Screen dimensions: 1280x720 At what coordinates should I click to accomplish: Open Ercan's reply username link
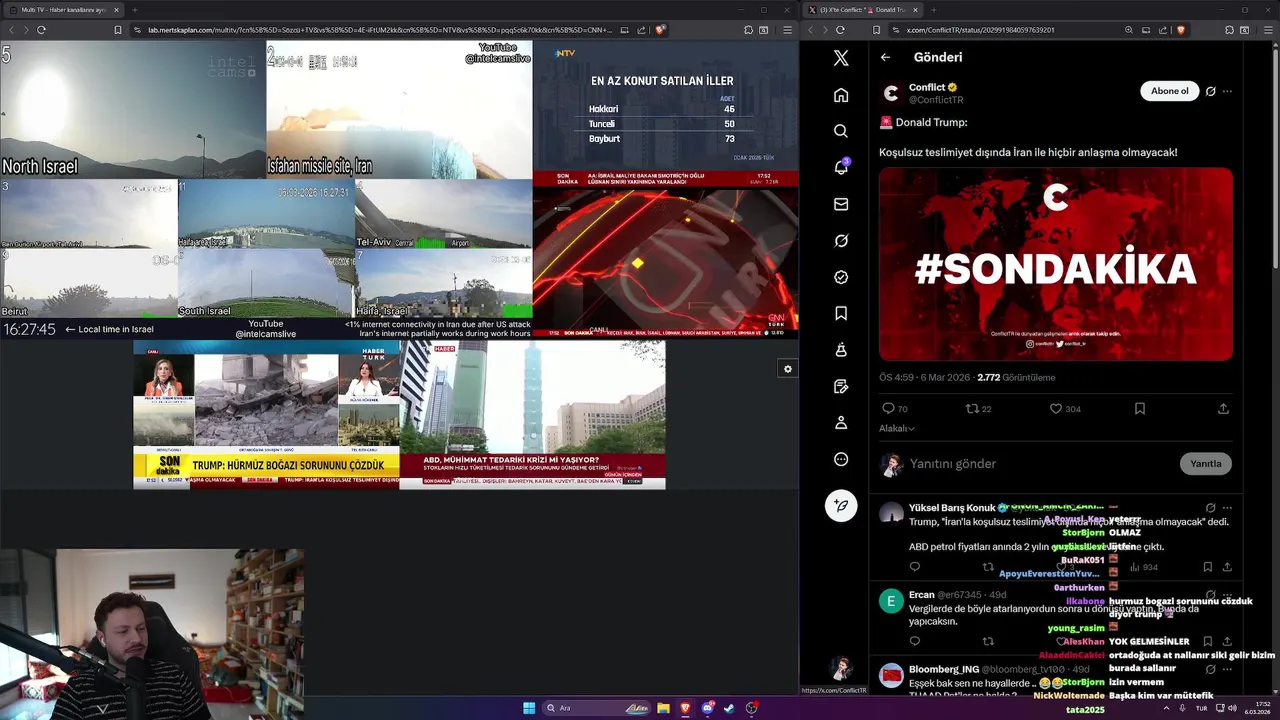(x=922, y=595)
